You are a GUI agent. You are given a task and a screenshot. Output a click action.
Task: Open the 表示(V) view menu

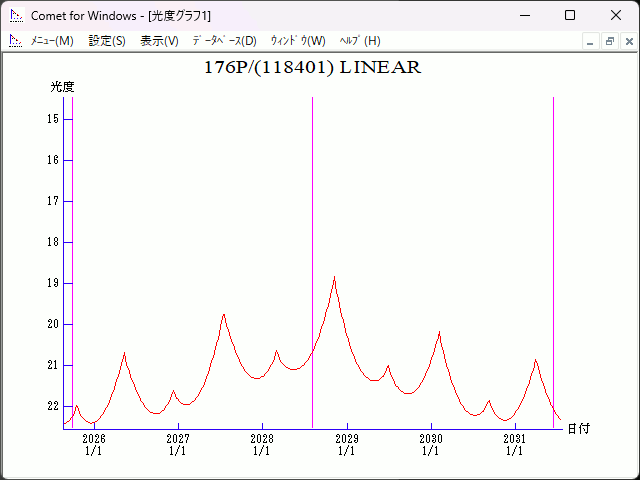[159, 41]
